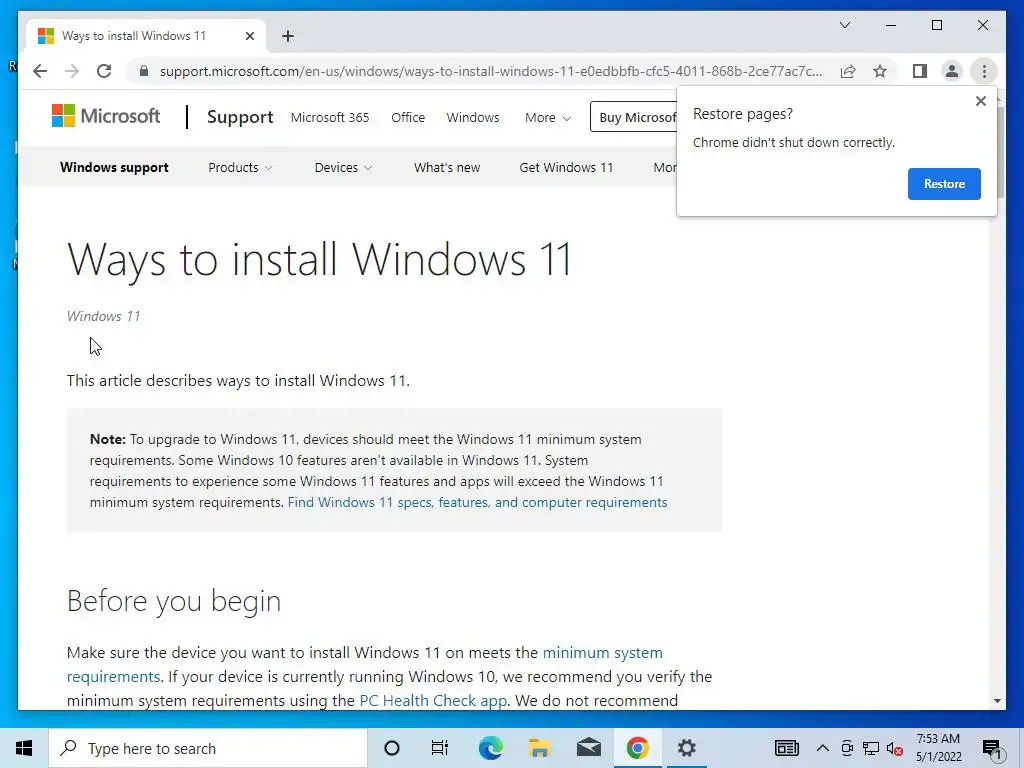Click the italic Windows 11 label under title
Viewport: 1024px width, 768px height.
(x=103, y=316)
